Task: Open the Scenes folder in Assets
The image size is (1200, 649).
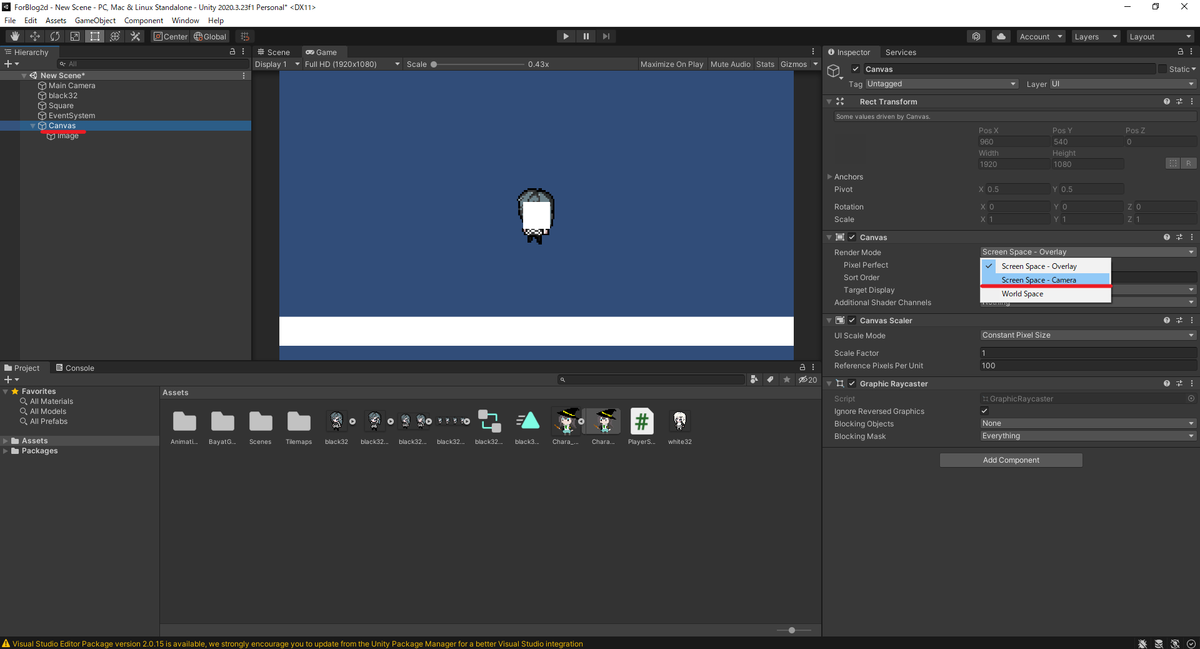Action: pyautogui.click(x=260, y=427)
